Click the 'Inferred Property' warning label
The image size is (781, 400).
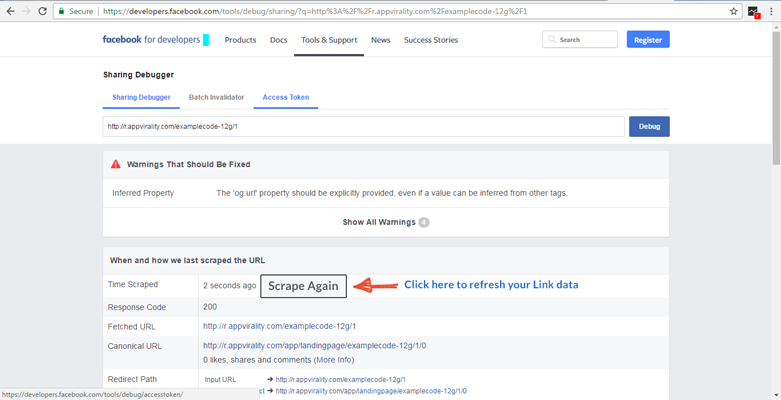(143, 193)
